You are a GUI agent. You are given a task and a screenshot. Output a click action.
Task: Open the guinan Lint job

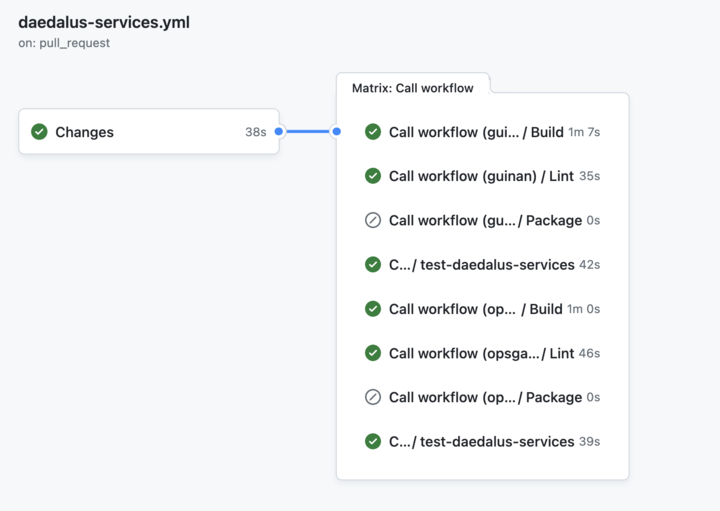[x=481, y=176]
